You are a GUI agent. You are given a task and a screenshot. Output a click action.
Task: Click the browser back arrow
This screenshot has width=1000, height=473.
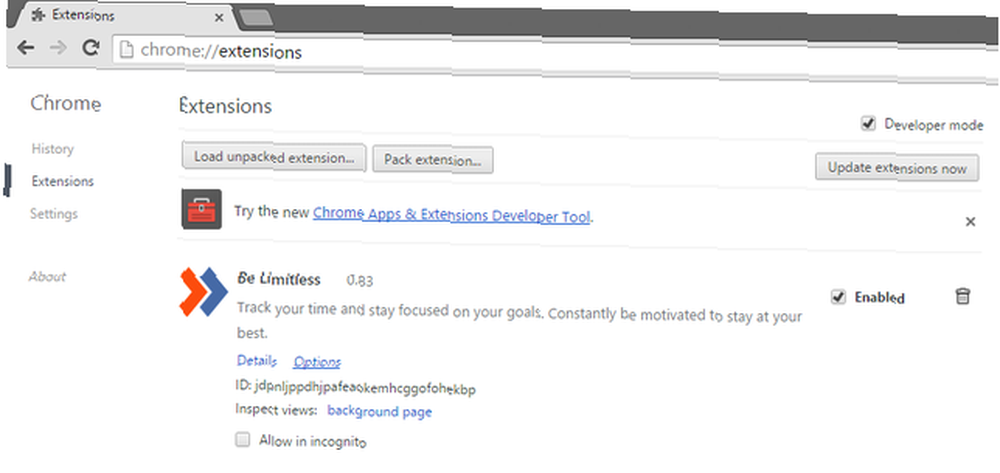26,48
